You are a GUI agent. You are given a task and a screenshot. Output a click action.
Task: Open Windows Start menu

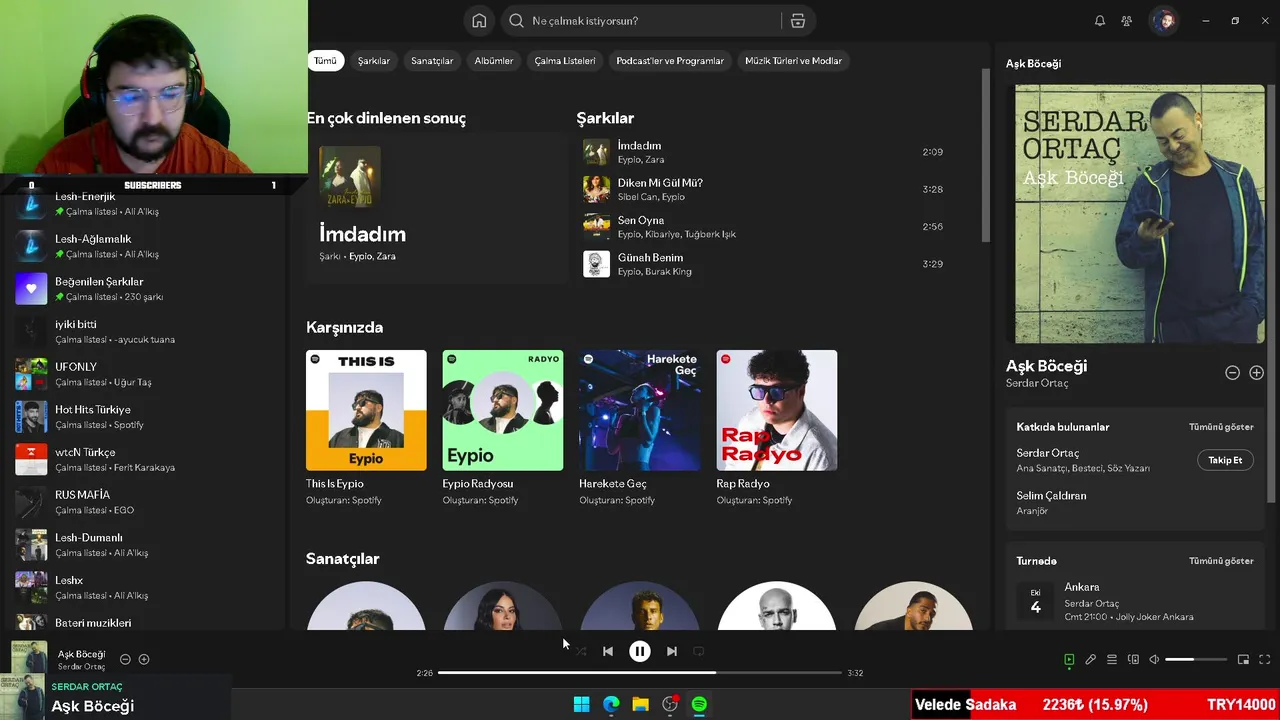[x=581, y=705]
